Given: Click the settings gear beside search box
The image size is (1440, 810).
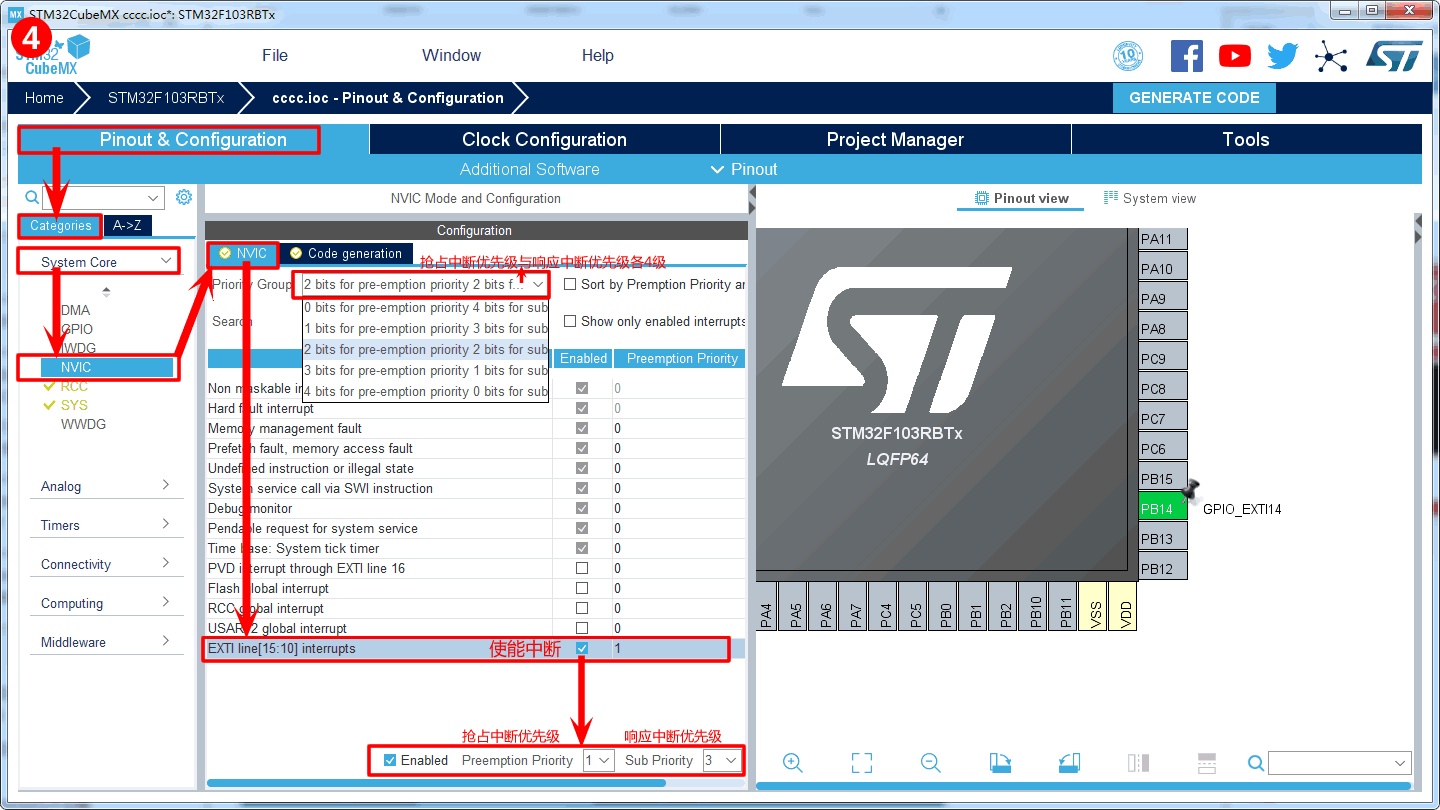Looking at the screenshot, I should pos(184,197).
